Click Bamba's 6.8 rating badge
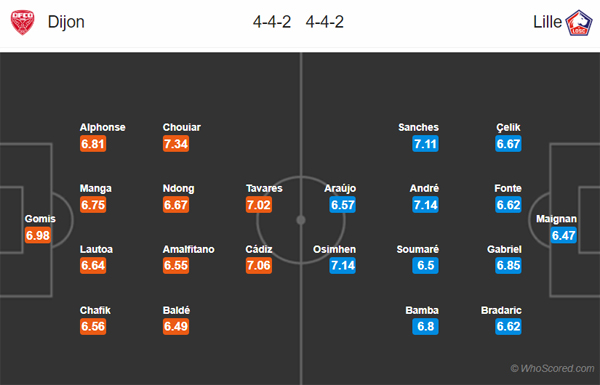This screenshot has height=385, width=600. pyautogui.click(x=426, y=326)
